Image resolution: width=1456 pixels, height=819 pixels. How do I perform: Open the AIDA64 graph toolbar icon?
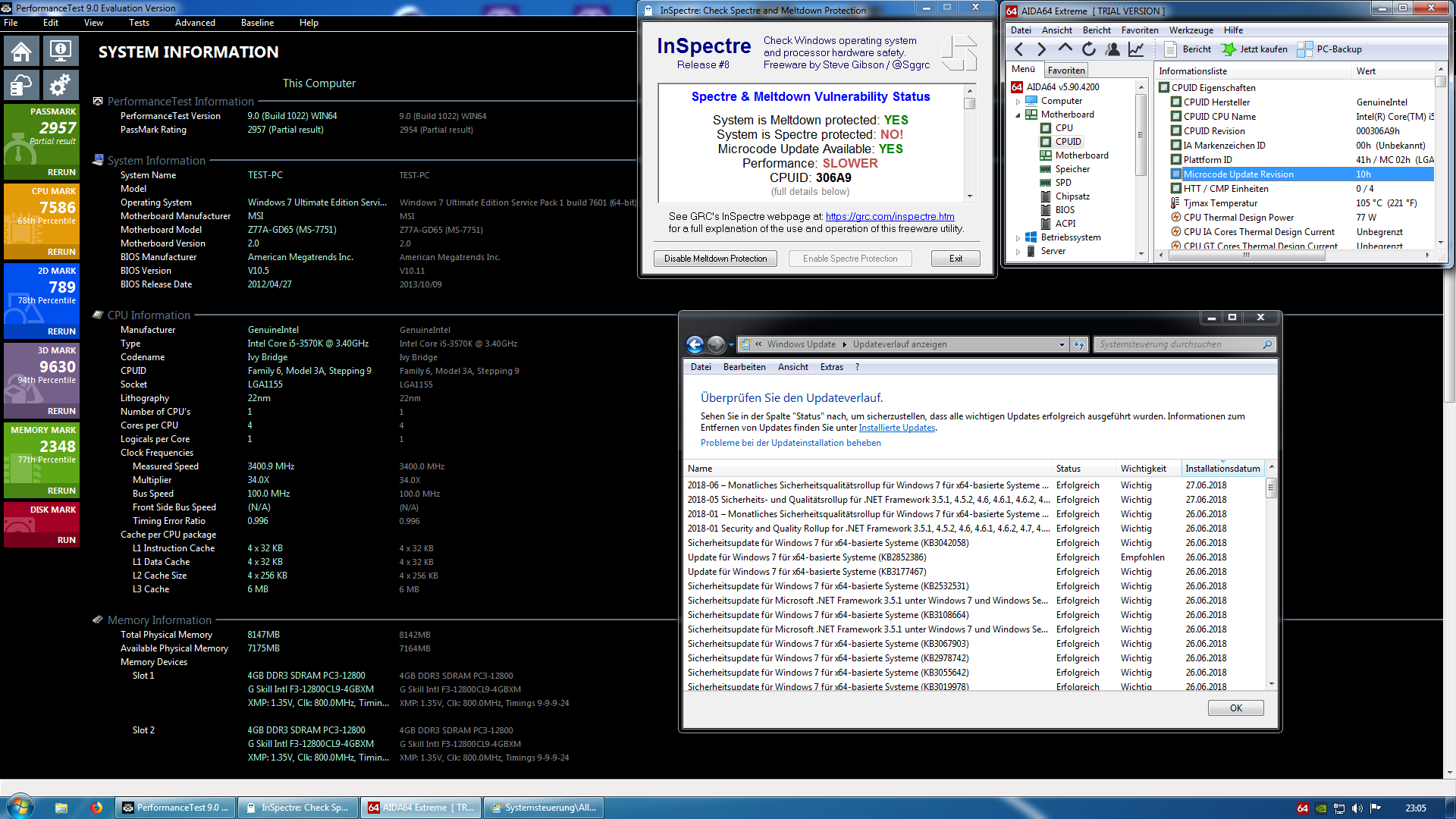click(x=1136, y=49)
